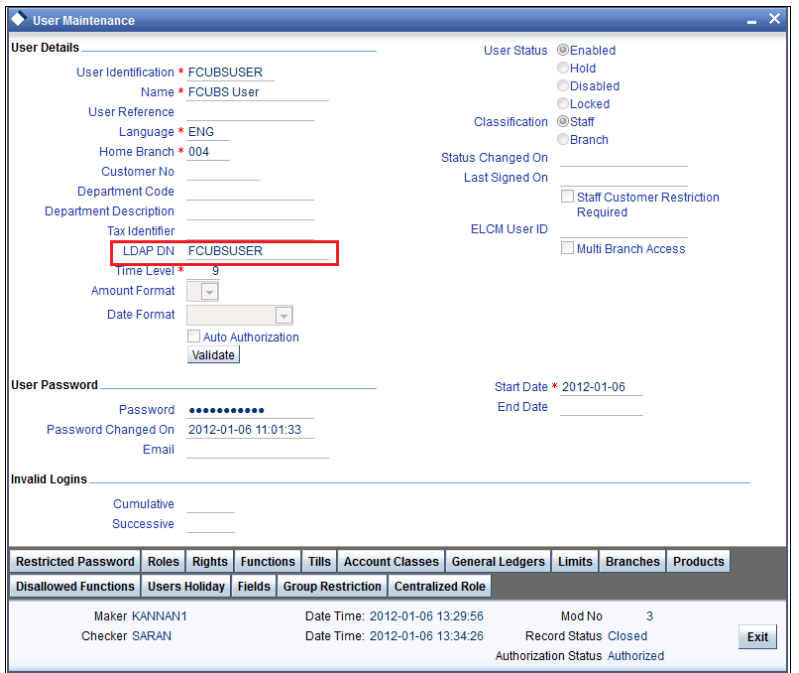Select the Locked user status
Viewport: 799px width, 673px height.
[x=563, y=103]
